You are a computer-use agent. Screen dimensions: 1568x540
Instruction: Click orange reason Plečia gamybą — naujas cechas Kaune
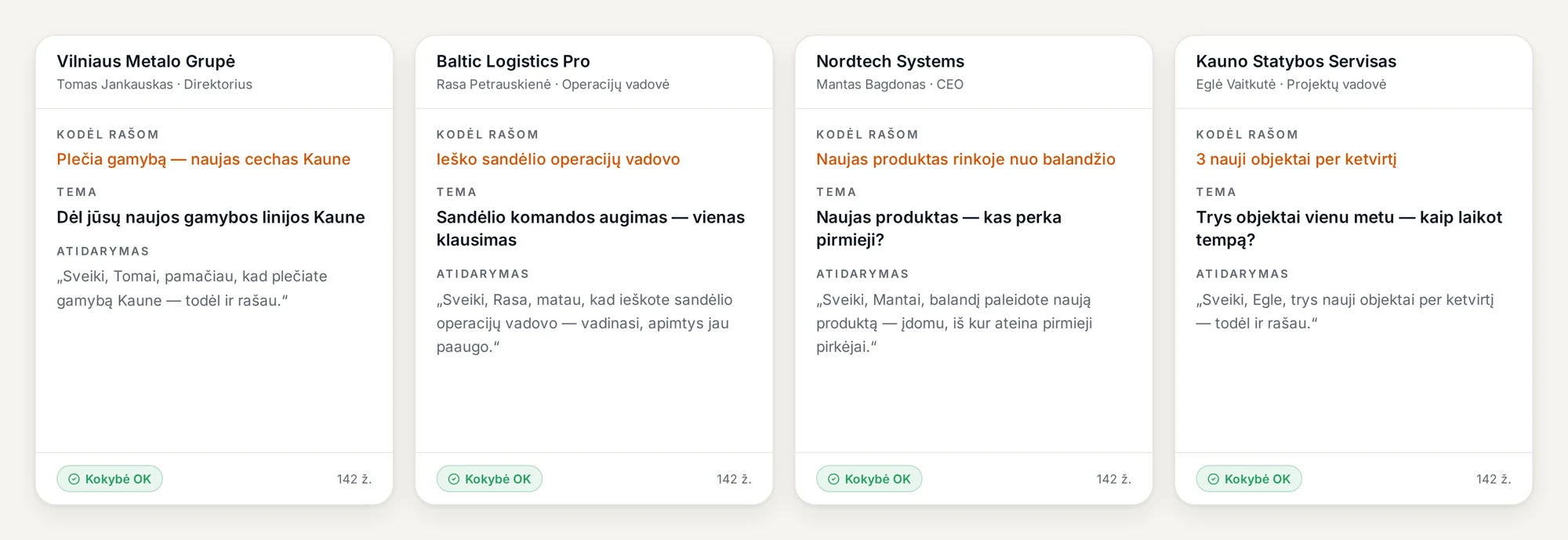pos(204,159)
